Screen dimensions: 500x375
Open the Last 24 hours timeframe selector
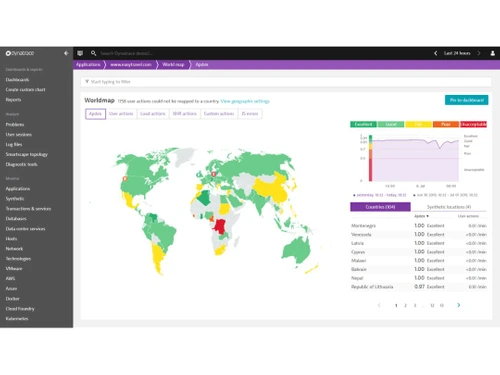point(457,53)
